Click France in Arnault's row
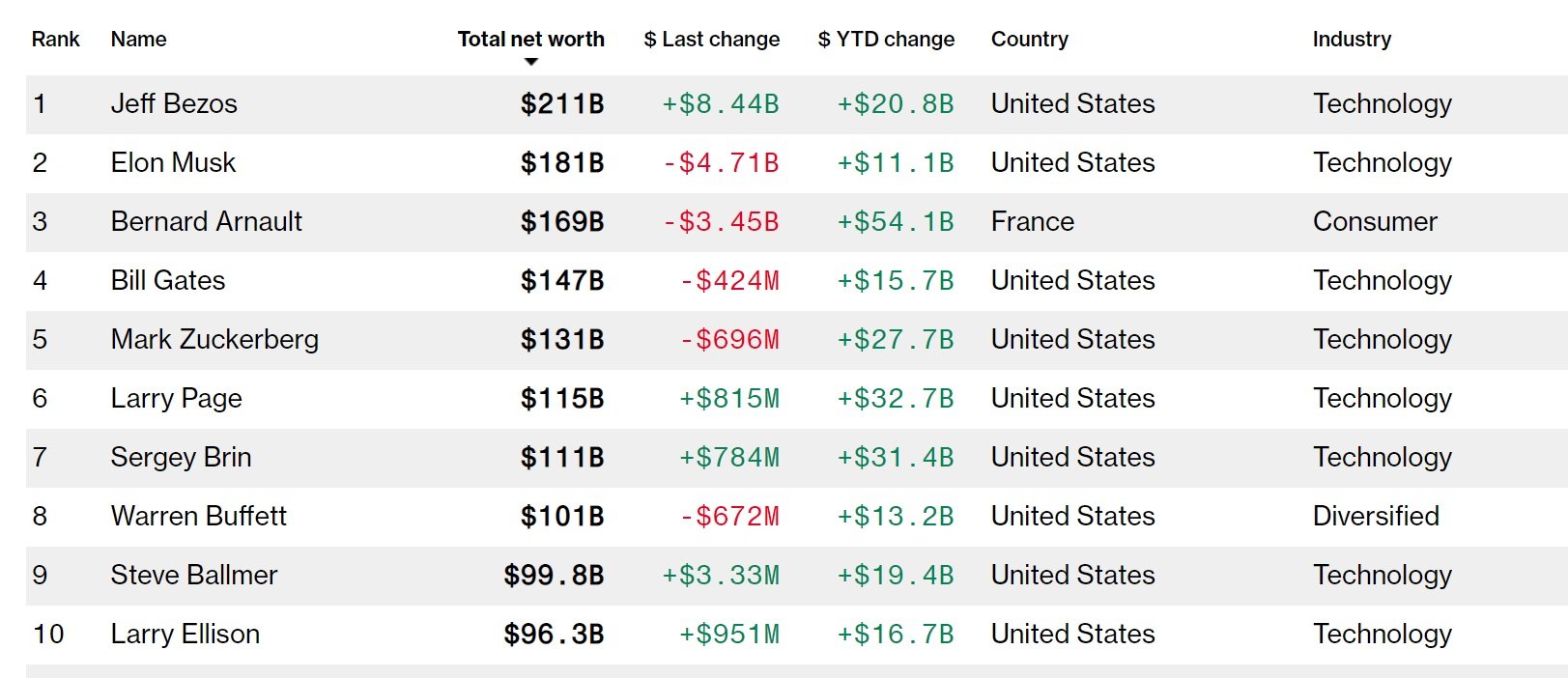Screen dimensions: 1568x678 coord(1032,222)
